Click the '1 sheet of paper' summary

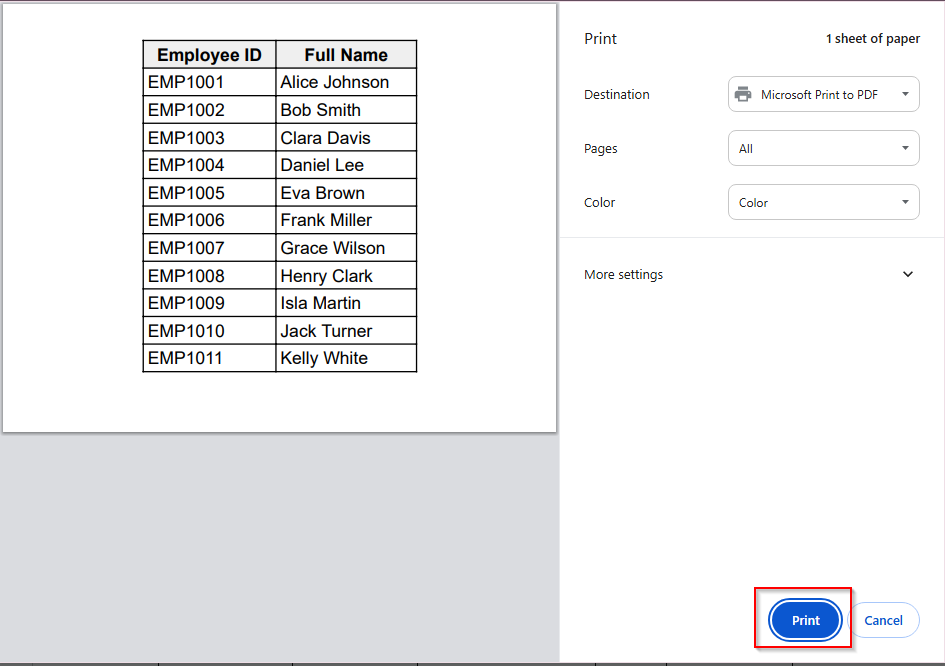[872, 39]
